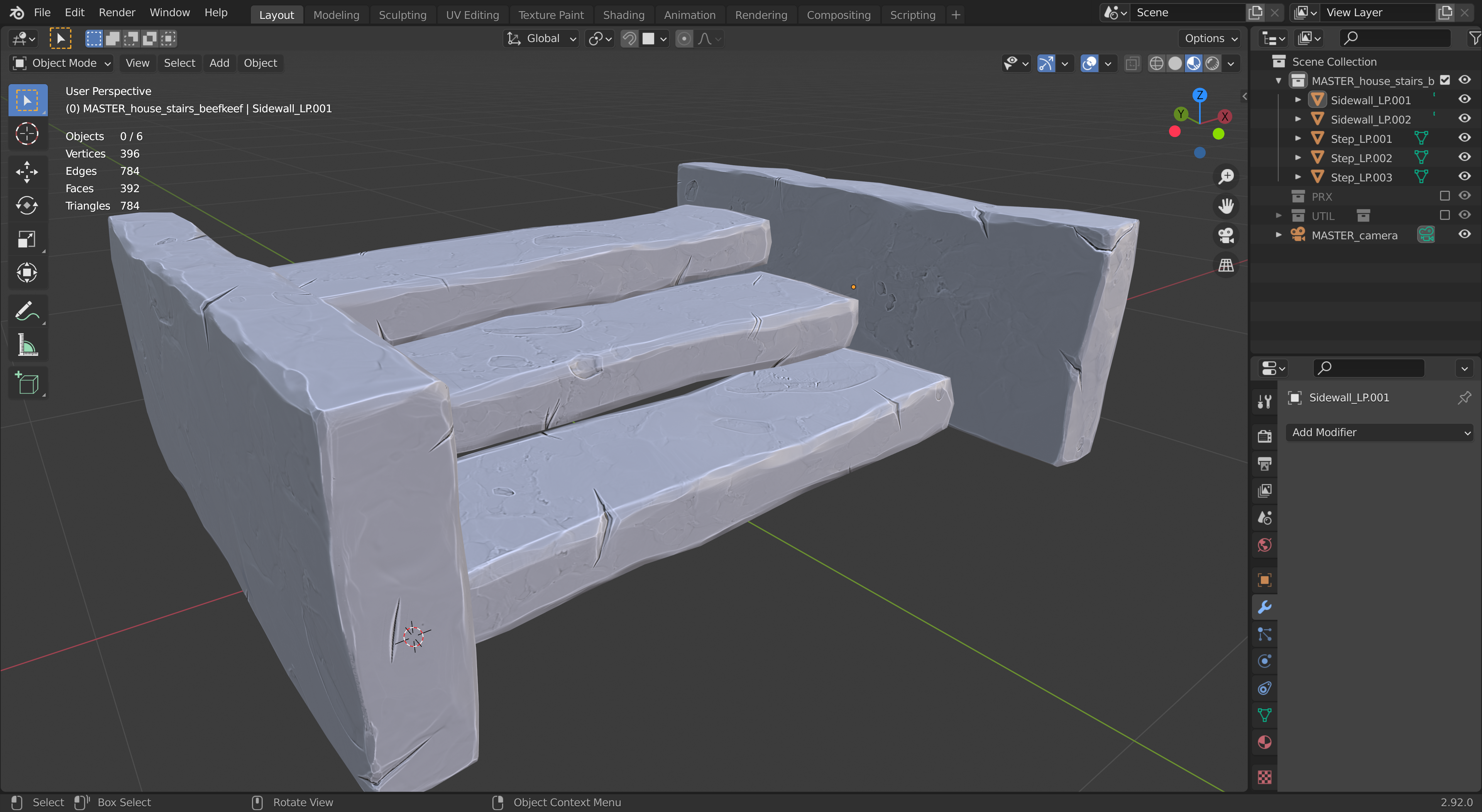Select the Move tool in toolbar
Image resolution: width=1482 pixels, height=812 pixels.
coord(27,171)
